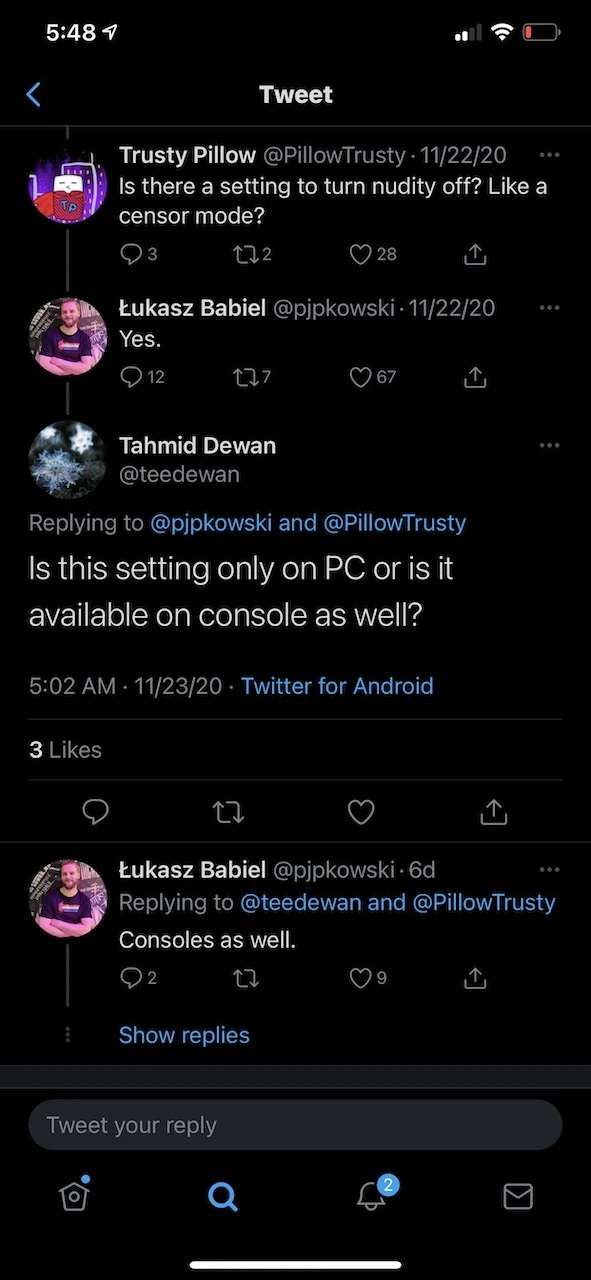Share Łukasz Babiel's "Yes." tweet
Screen dimensions: 591x1280
pyautogui.click(x=476, y=377)
